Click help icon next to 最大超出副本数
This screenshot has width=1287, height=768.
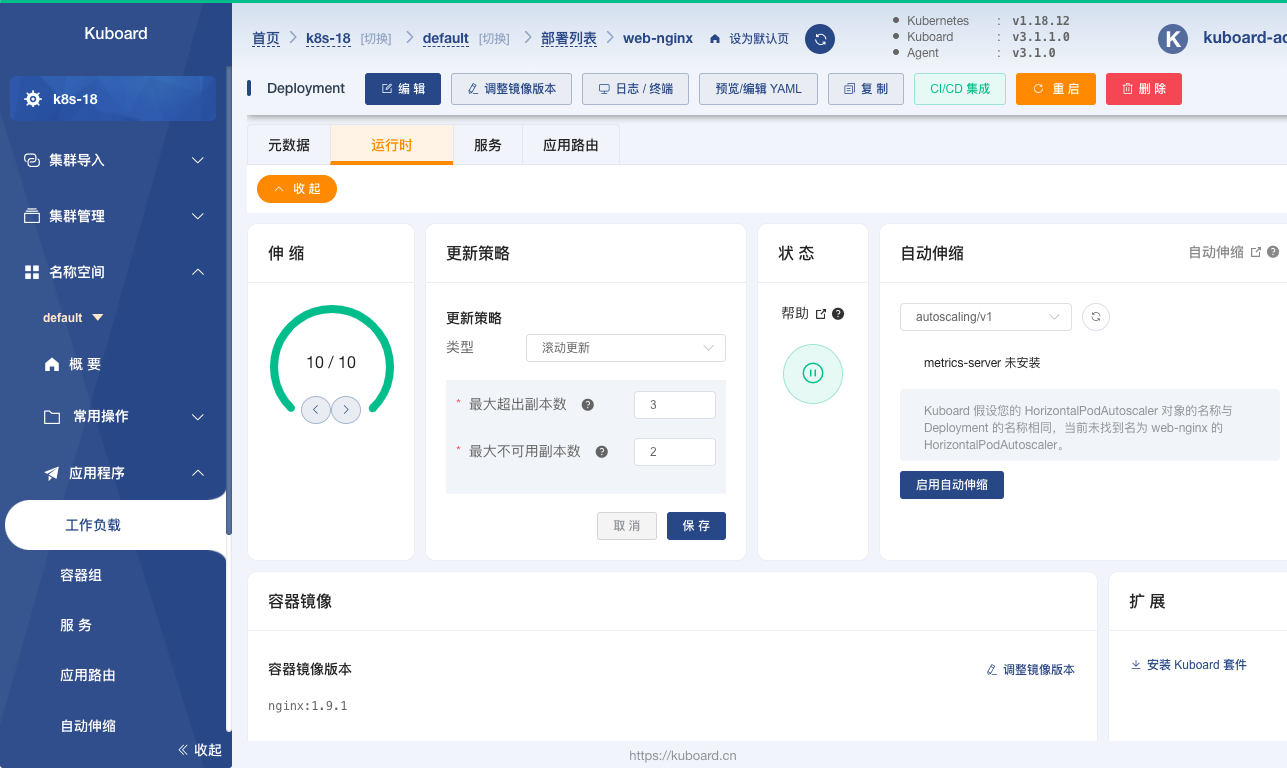pos(588,405)
